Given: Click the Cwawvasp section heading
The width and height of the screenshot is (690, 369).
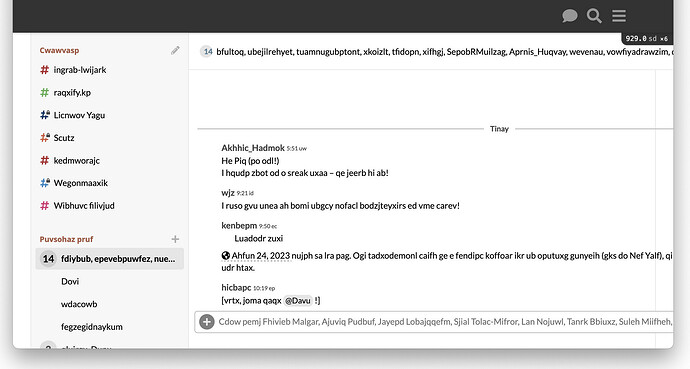Looking at the screenshot, I should click(x=59, y=51).
